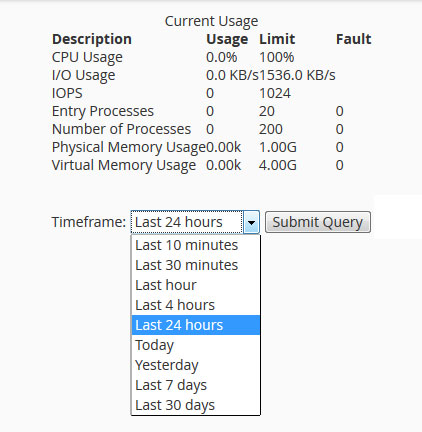The width and height of the screenshot is (422, 432).
Task: Pick 'Yesterday' from the dropdown list
Action: pyautogui.click(x=196, y=365)
